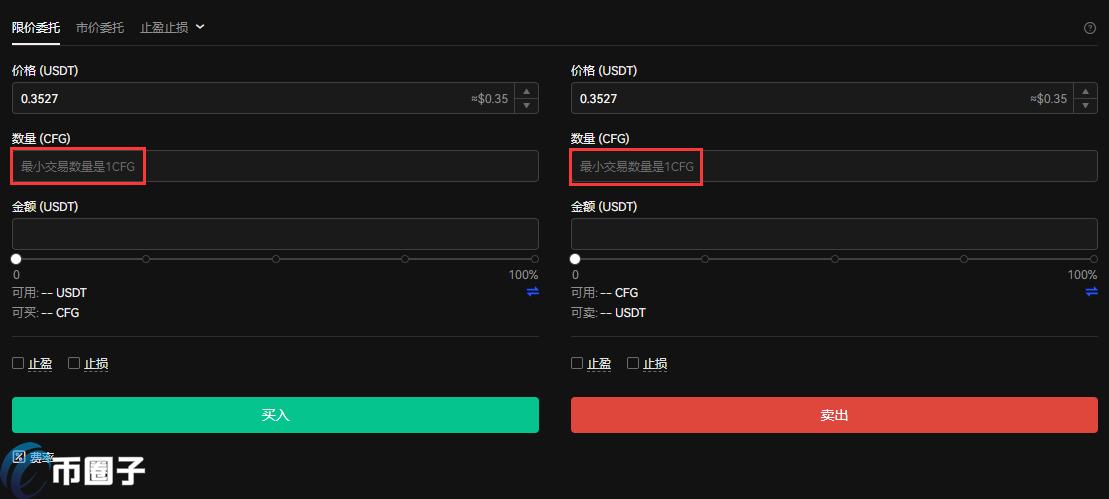This screenshot has width=1109, height=499.
Task: Click the green 买入 button
Action: [x=275, y=415]
